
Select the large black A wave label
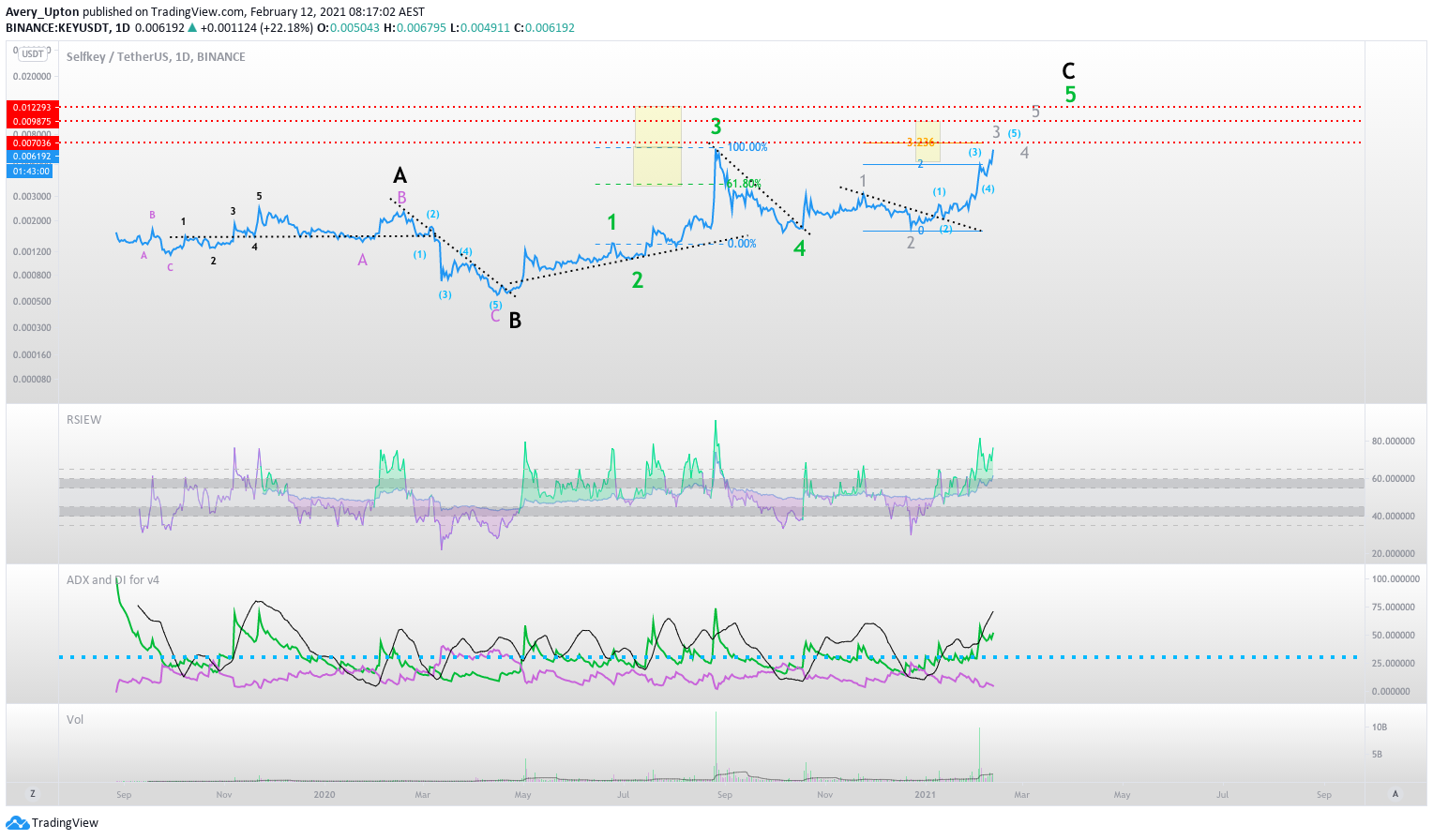coord(400,175)
